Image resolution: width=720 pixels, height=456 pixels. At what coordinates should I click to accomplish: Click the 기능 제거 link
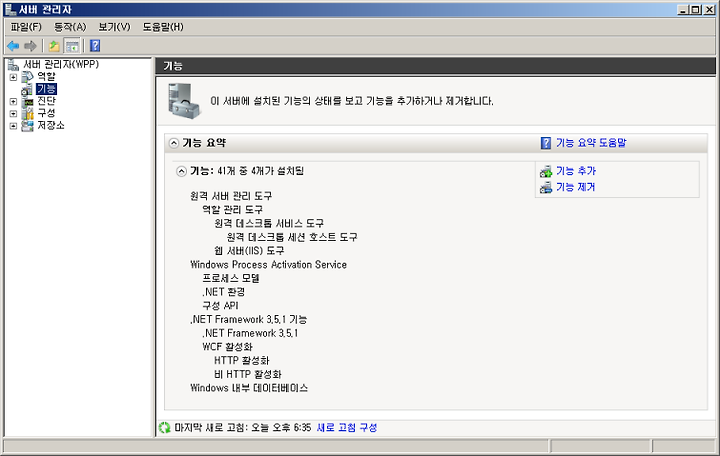(x=575, y=187)
